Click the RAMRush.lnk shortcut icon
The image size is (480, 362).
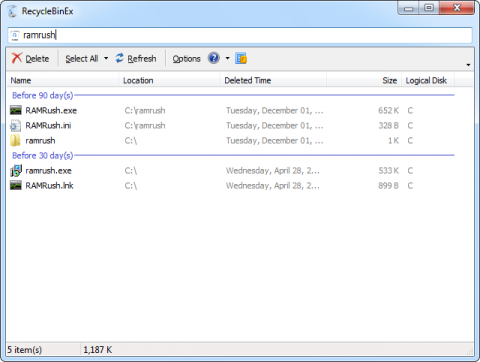pos(16,185)
